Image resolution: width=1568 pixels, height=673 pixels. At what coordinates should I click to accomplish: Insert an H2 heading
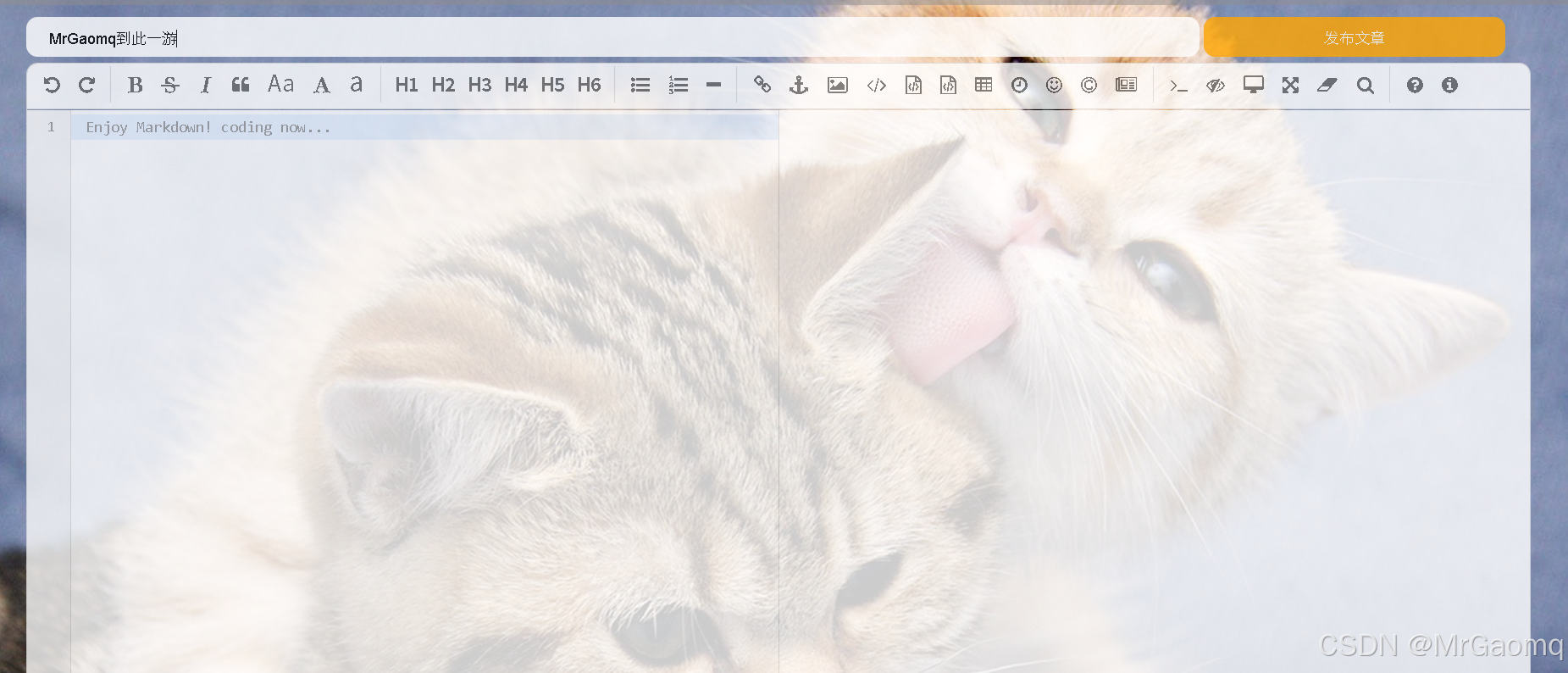click(443, 85)
